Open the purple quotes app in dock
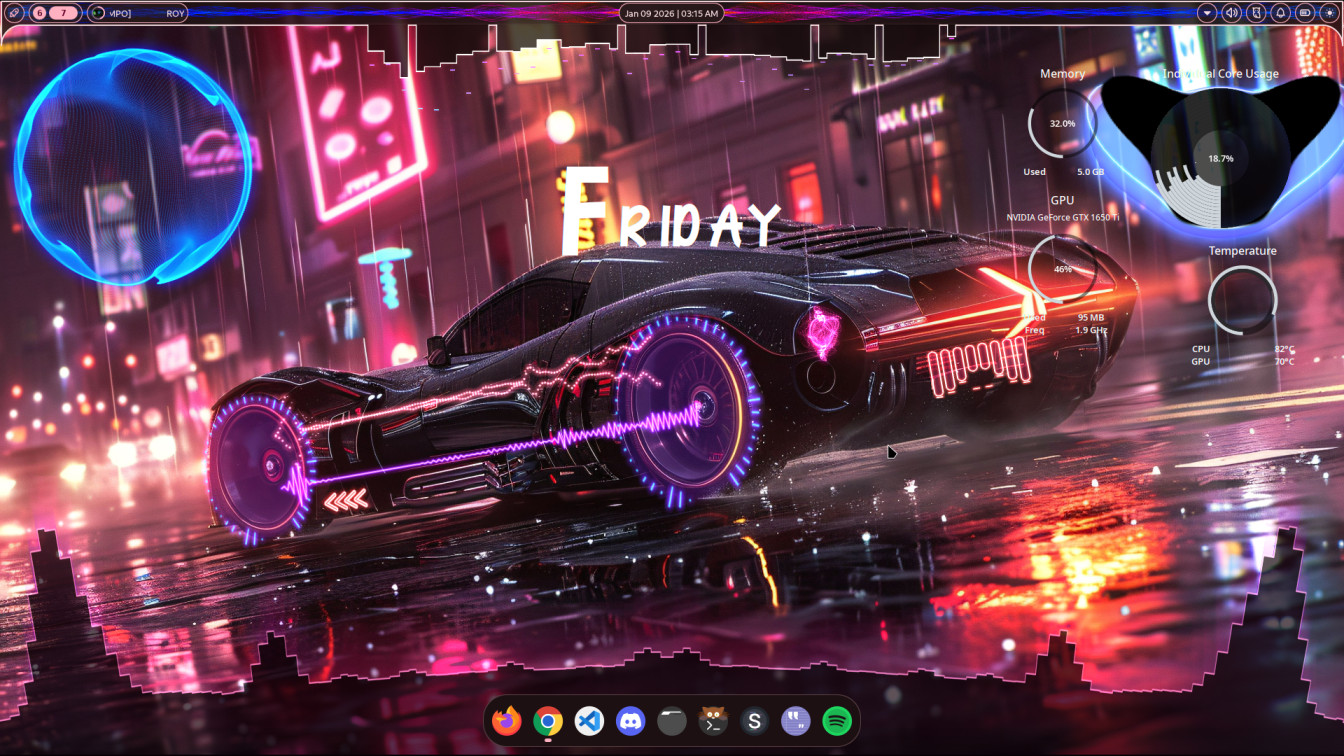This screenshot has height=756, width=1344. [795, 720]
